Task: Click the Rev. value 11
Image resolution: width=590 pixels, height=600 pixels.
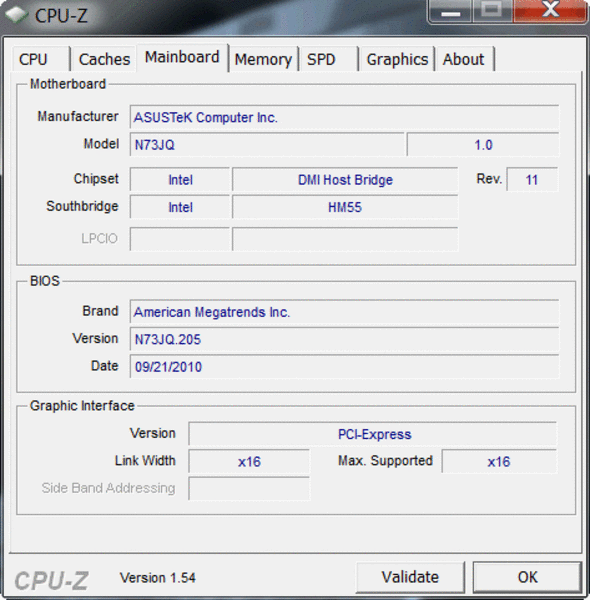Action: (532, 179)
